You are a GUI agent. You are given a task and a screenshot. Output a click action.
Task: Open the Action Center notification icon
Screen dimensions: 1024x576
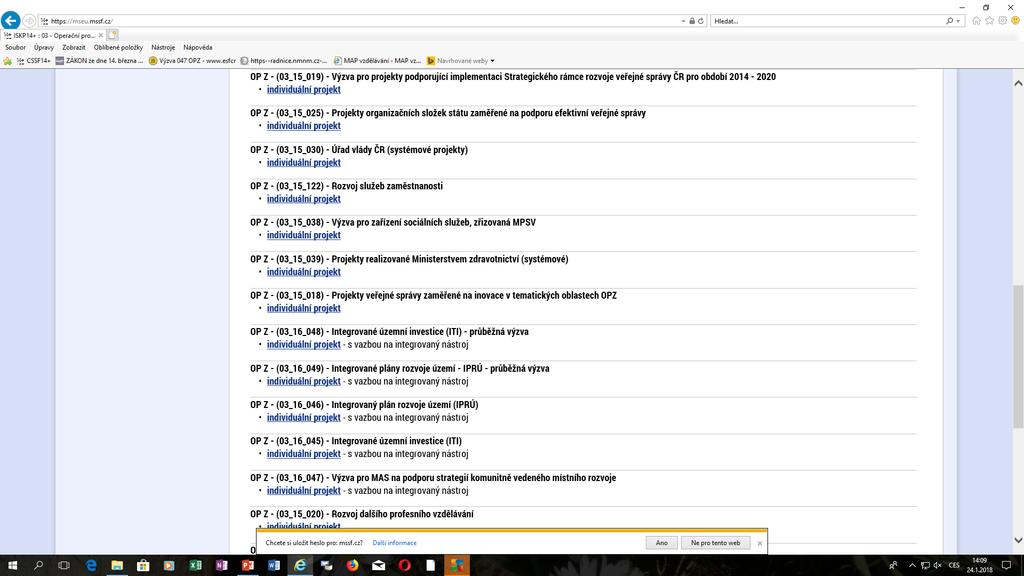[x=1006, y=566]
